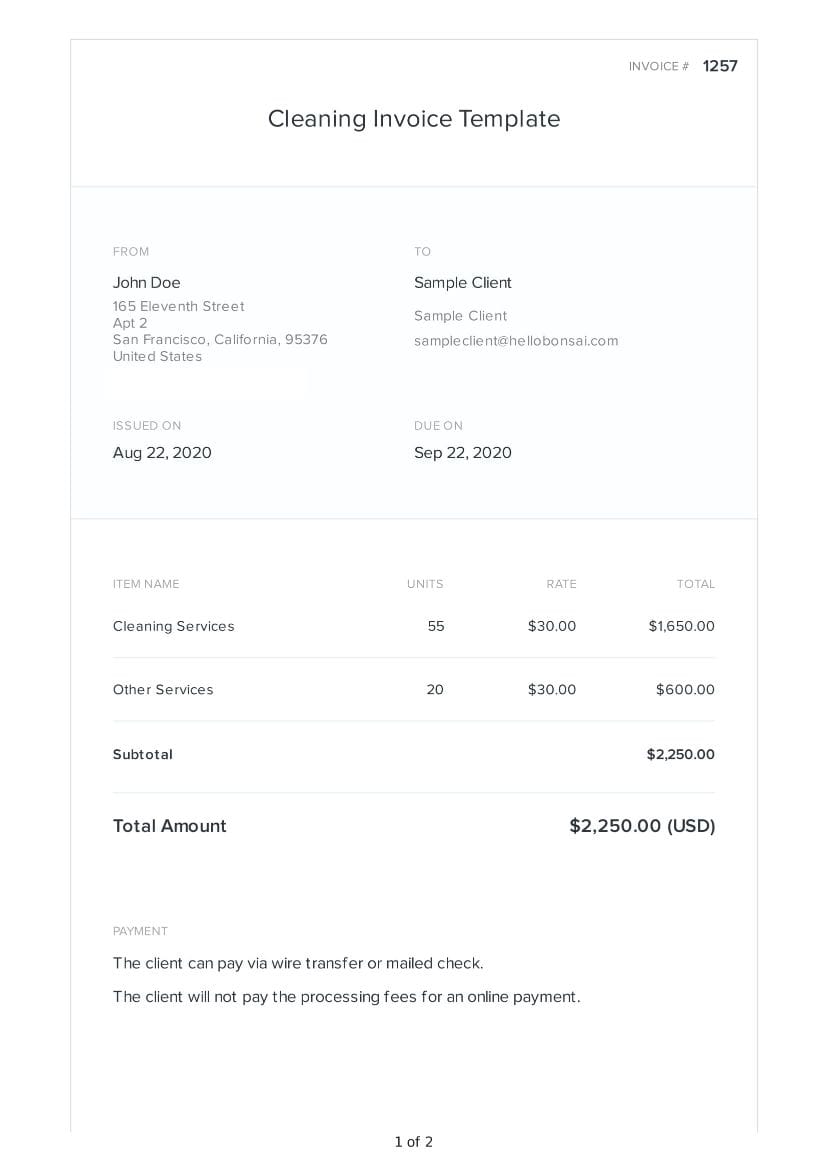Open the sampleclient@hellobonsai.com email address
Viewport: 827px width, 1170px height.
(x=516, y=341)
